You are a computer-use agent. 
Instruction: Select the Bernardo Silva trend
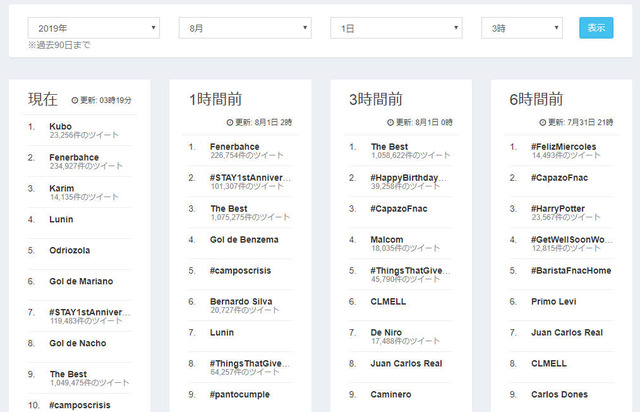coord(241,301)
